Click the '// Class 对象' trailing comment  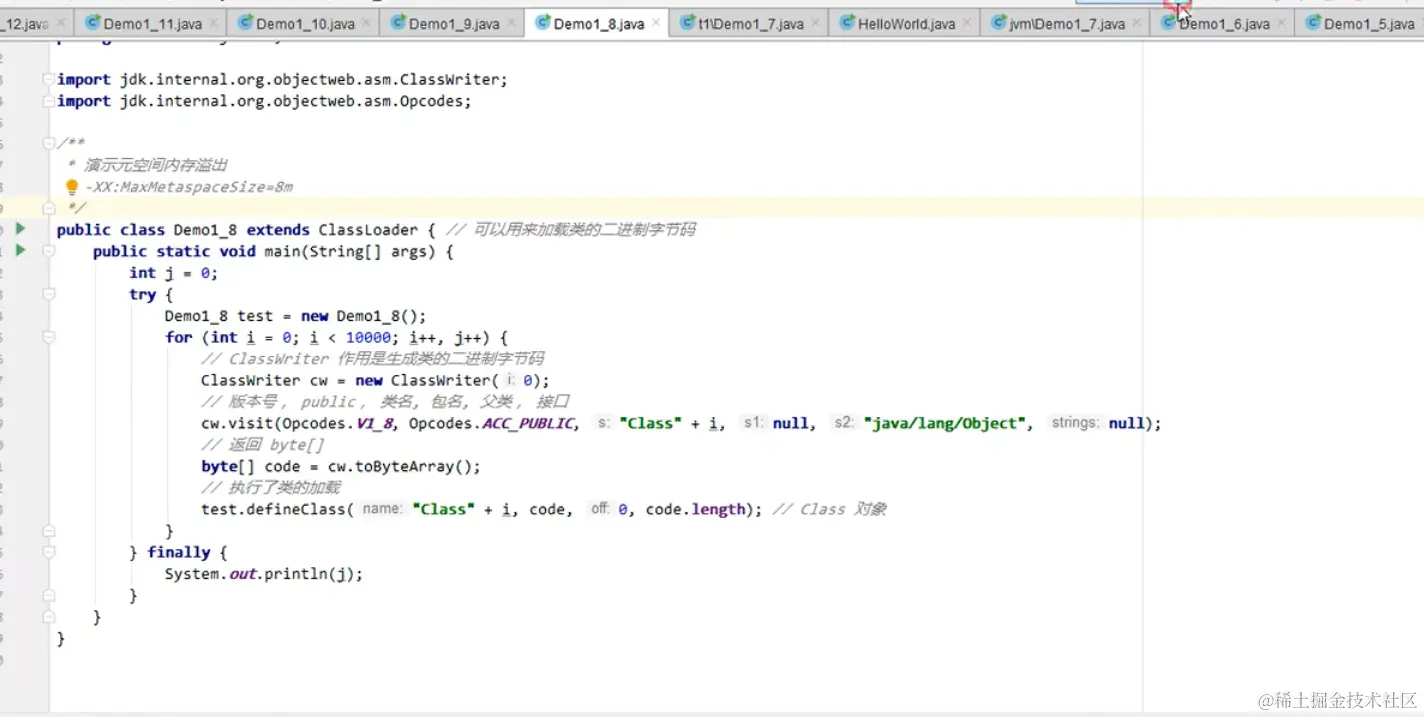pyautogui.click(x=829, y=509)
